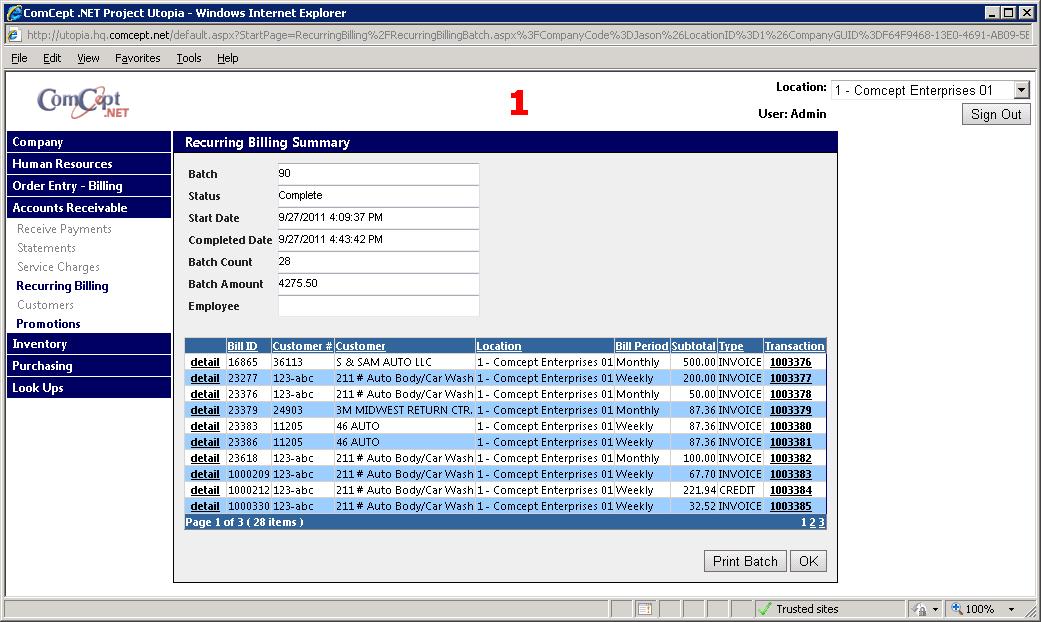Click the pop-up blocker icon in status bar
The width and height of the screenshot is (1041, 622).
tap(645, 609)
